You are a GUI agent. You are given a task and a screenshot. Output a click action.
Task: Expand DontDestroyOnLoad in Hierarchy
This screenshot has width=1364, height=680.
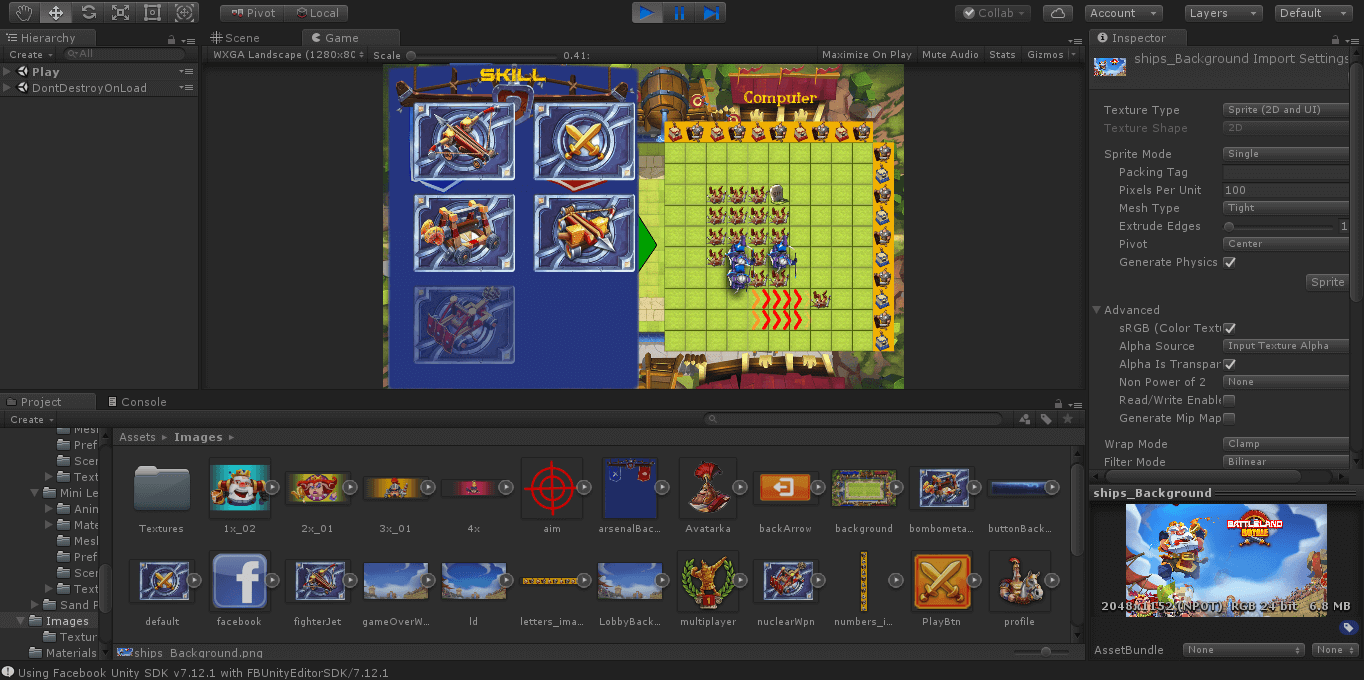[8, 88]
